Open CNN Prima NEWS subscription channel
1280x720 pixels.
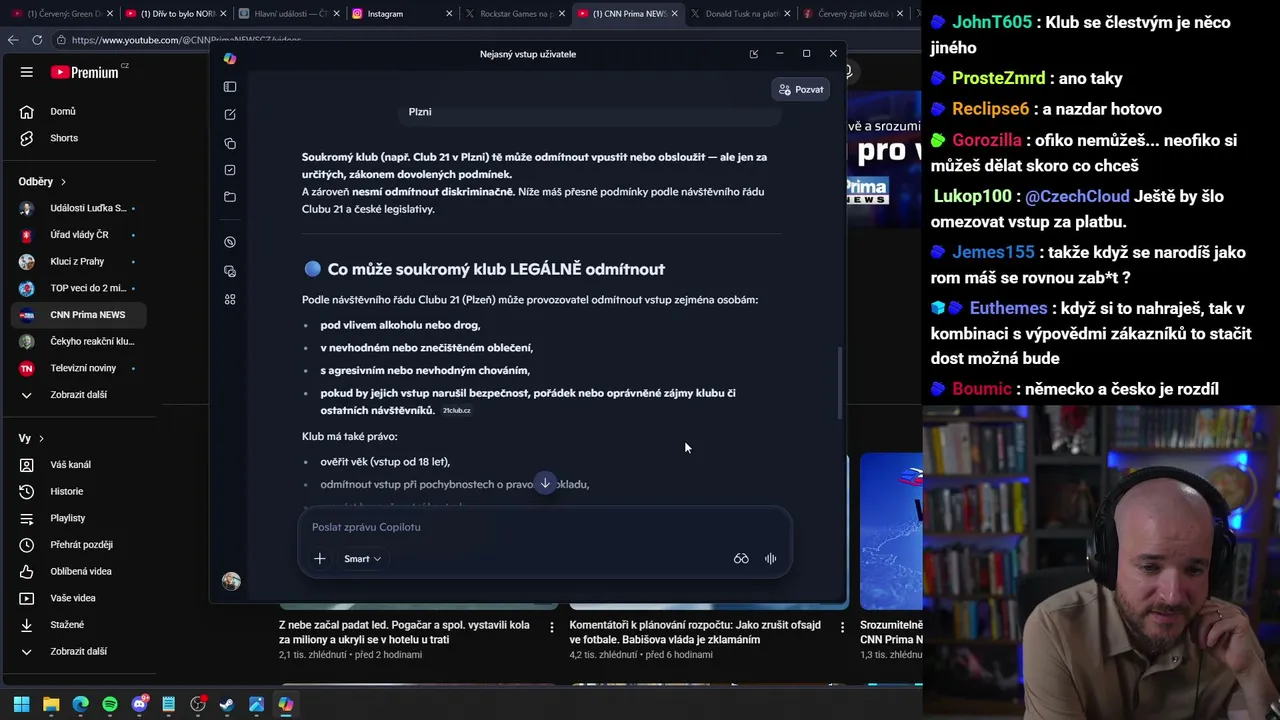tap(78, 315)
